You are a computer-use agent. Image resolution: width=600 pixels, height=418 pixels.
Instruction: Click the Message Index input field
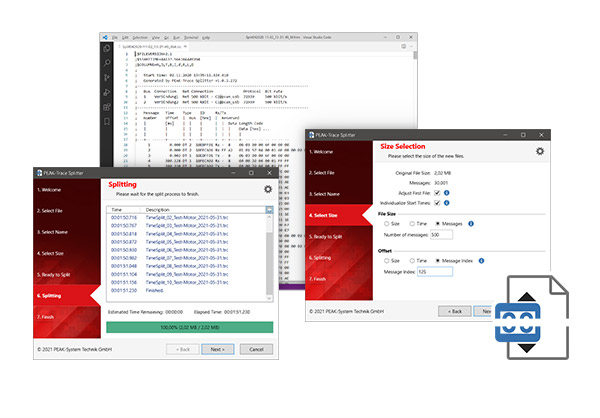pos(435,272)
